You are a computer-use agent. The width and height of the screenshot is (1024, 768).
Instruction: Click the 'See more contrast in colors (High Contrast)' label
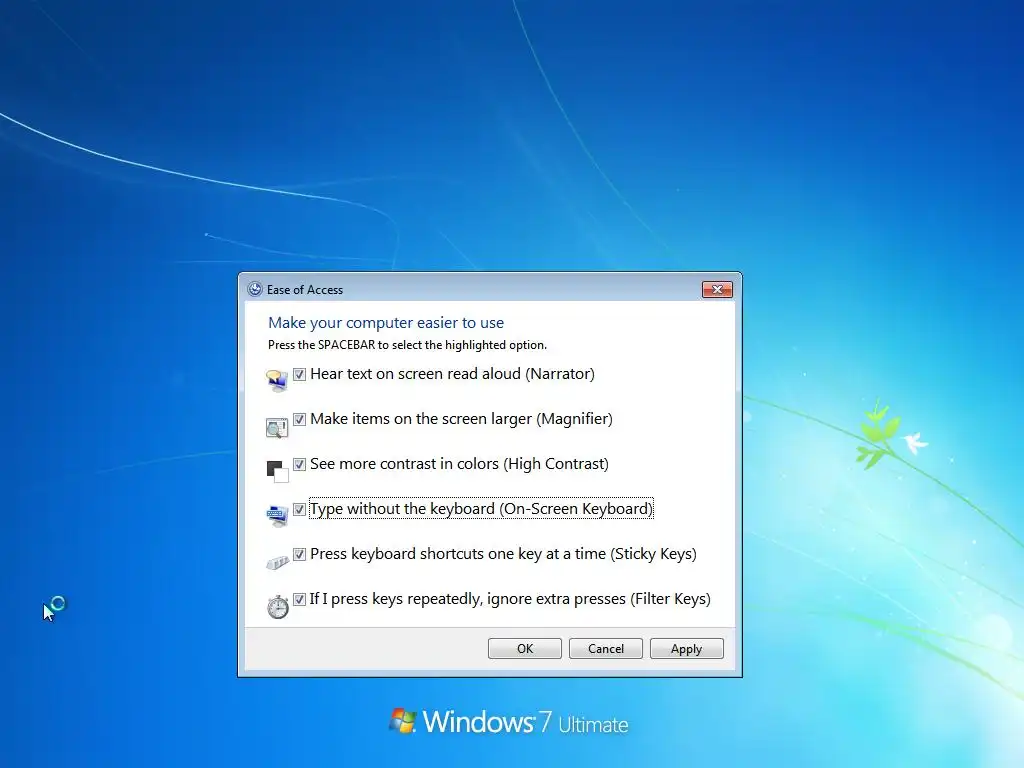[x=459, y=464]
